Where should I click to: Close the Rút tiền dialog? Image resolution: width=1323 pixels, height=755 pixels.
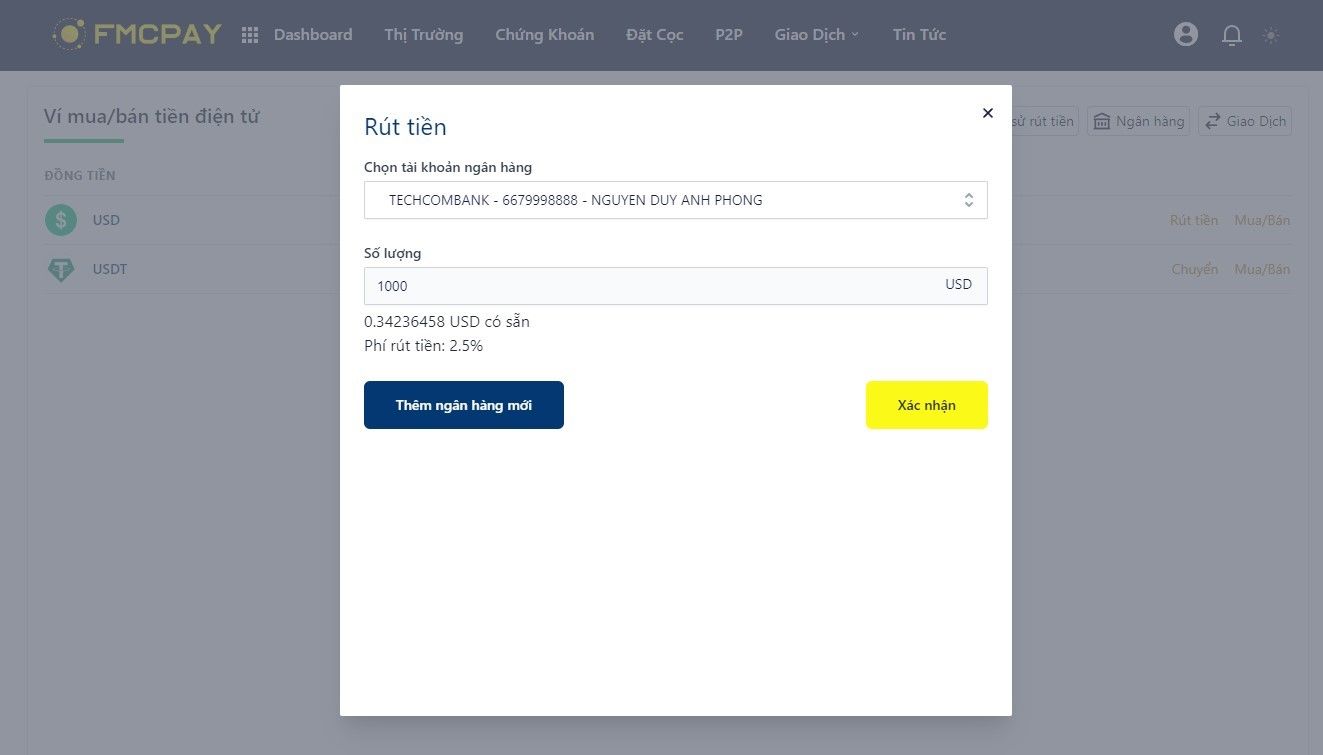(988, 113)
